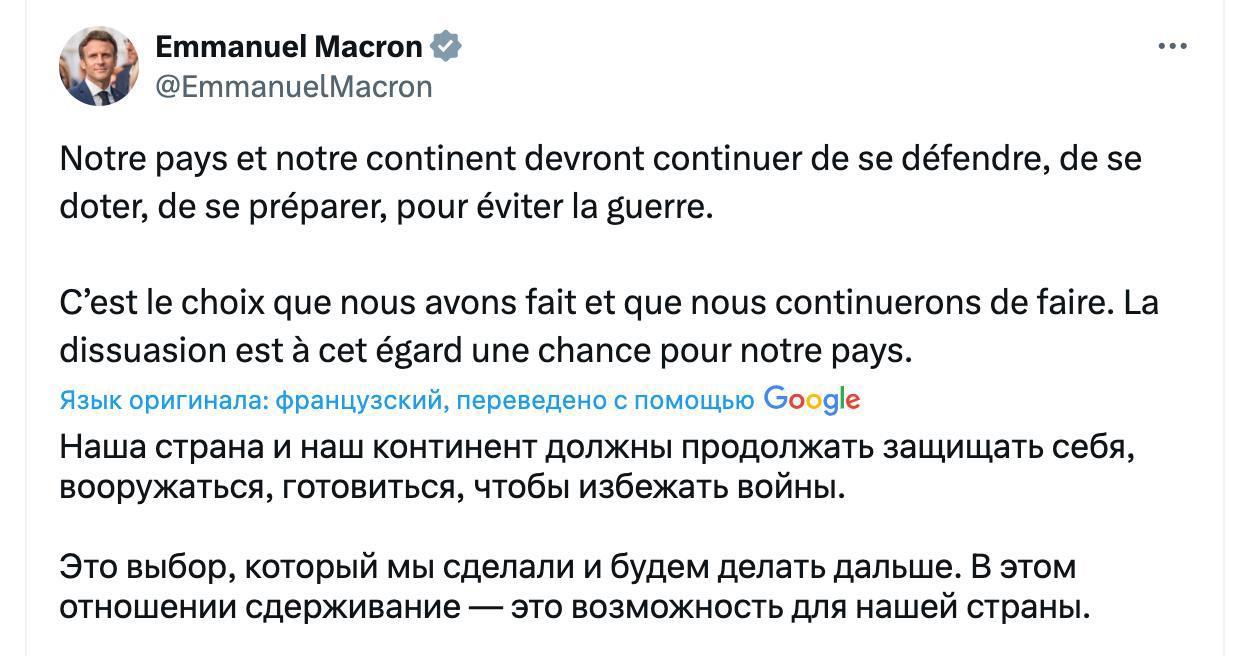Click the Google logo in translation notice

(811, 400)
